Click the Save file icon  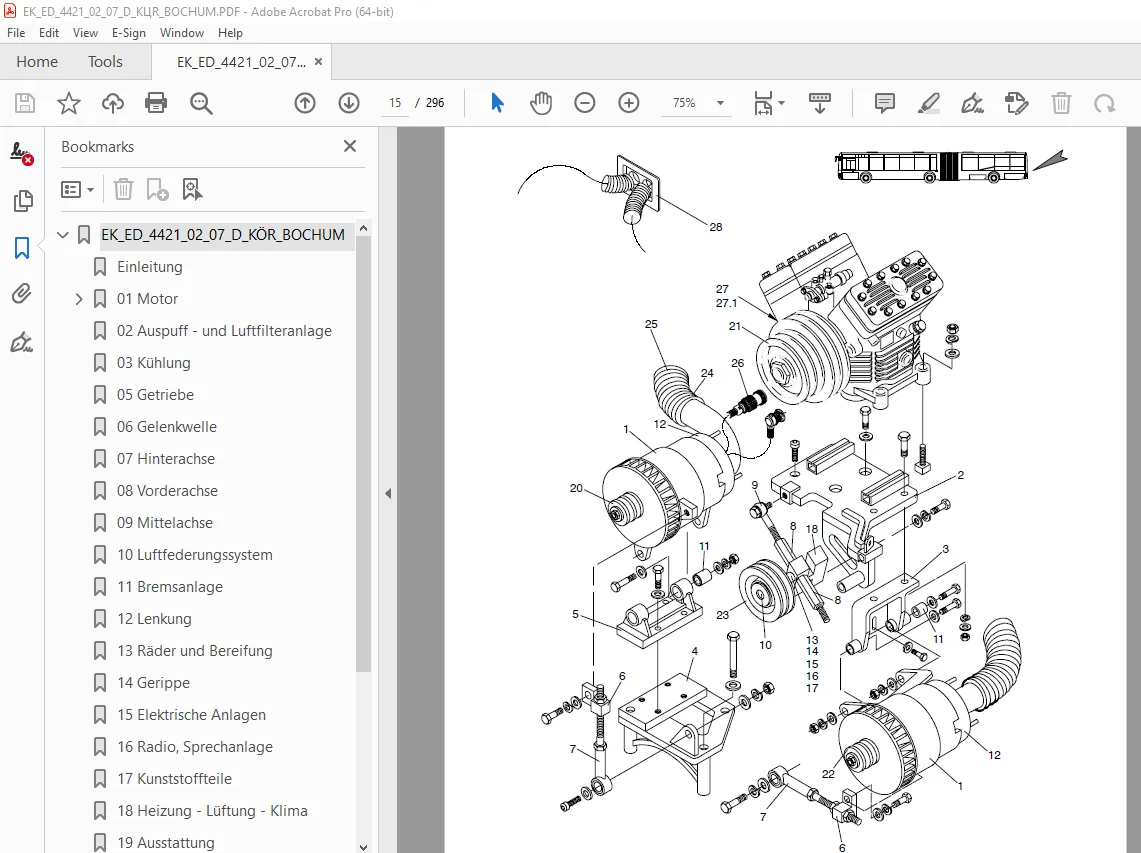tap(25, 103)
